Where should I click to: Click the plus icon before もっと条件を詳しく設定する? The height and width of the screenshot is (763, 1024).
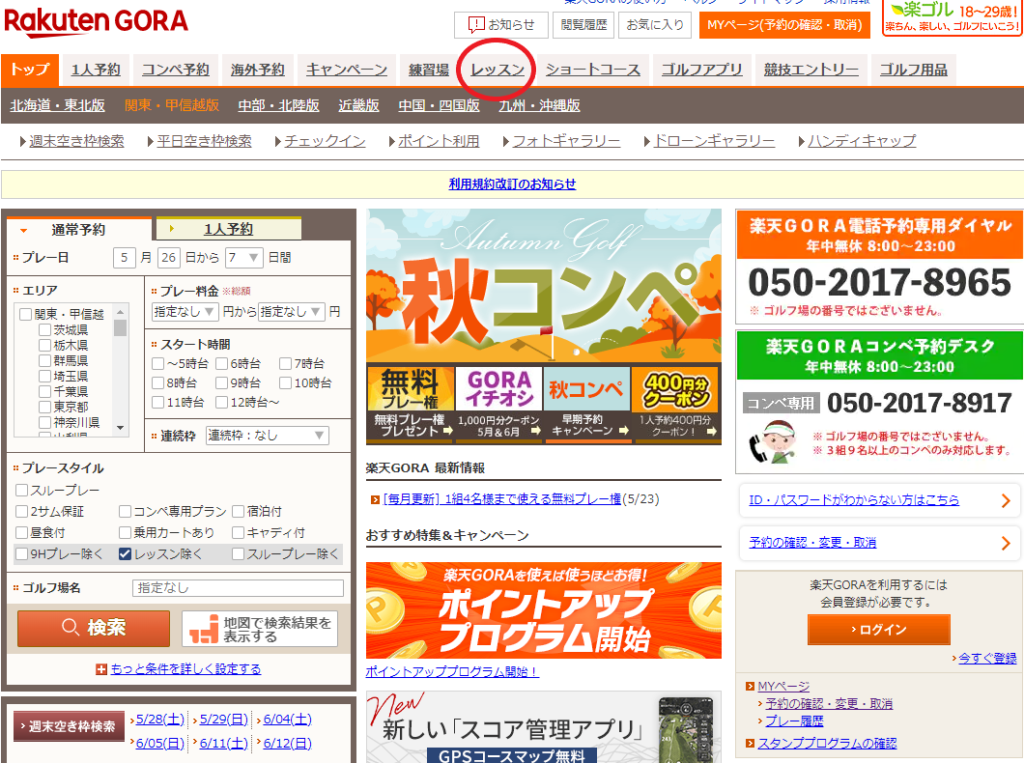point(101,669)
